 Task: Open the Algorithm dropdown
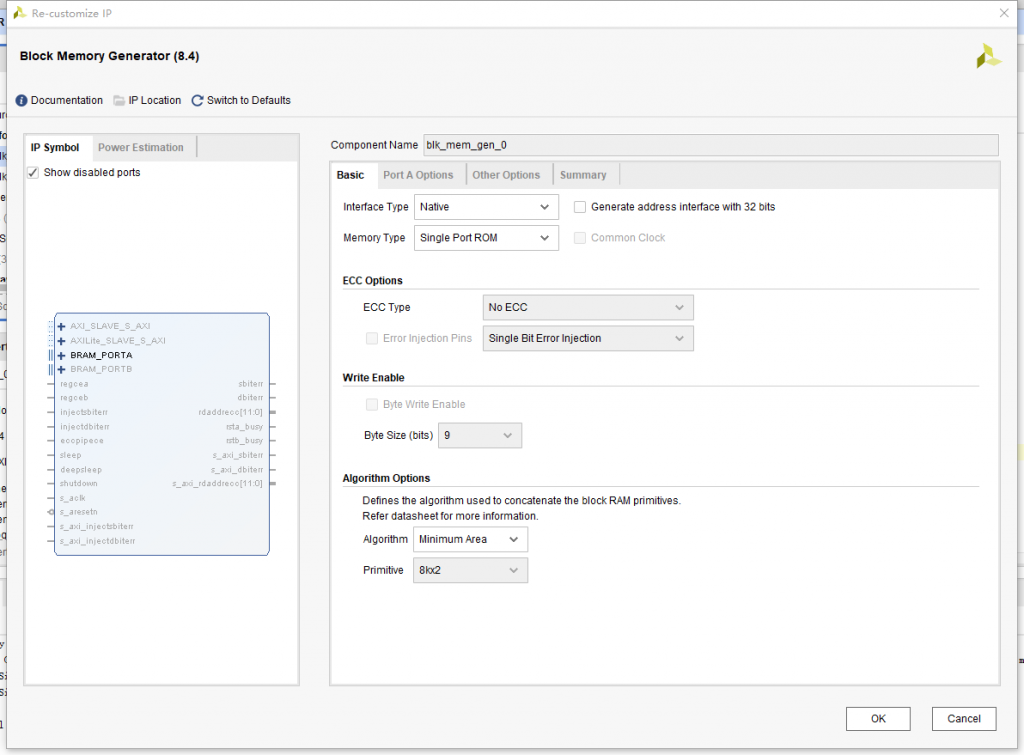point(470,539)
